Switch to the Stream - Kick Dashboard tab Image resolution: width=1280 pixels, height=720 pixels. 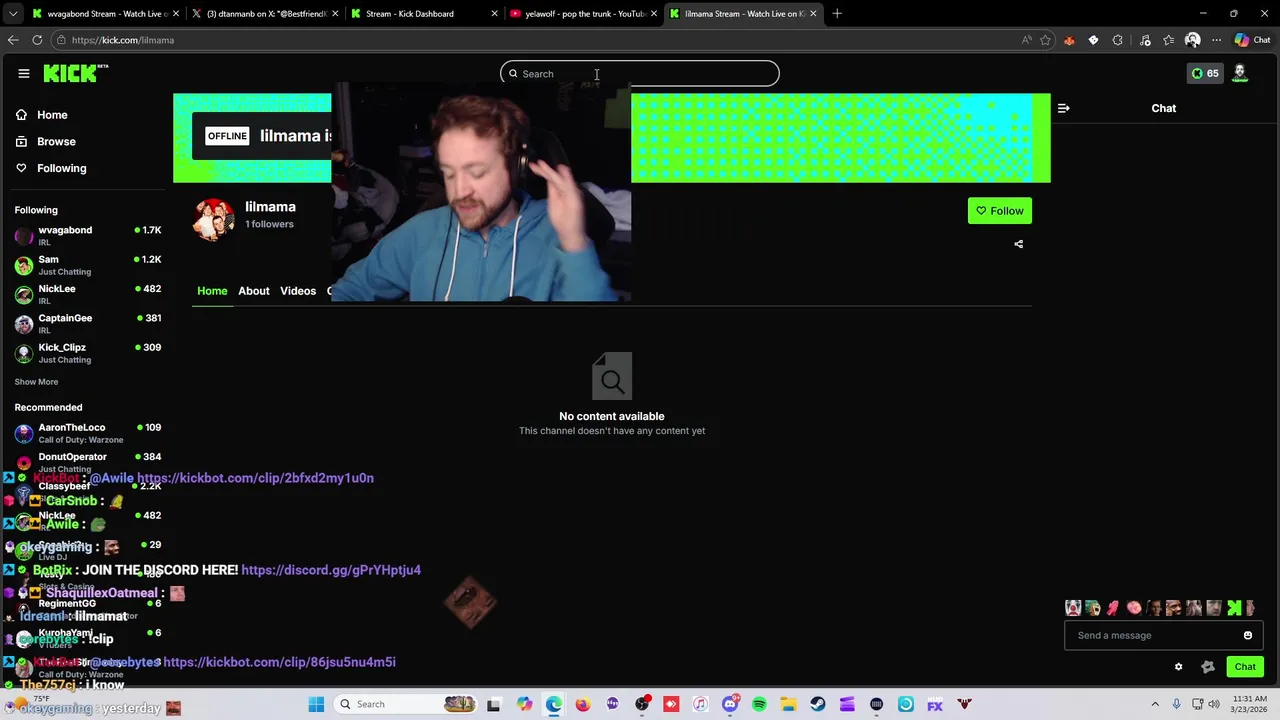coord(425,14)
